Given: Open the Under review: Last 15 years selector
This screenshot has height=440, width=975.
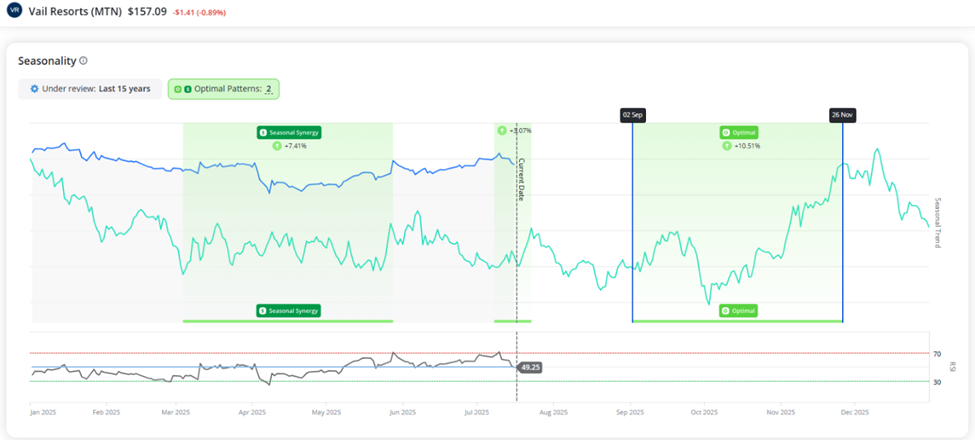Looking at the screenshot, I should pos(90,89).
